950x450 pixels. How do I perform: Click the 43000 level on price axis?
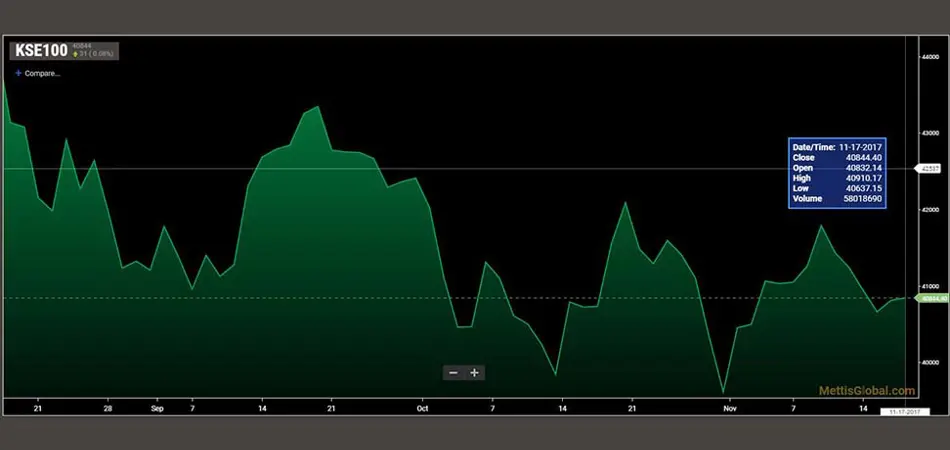tap(931, 133)
